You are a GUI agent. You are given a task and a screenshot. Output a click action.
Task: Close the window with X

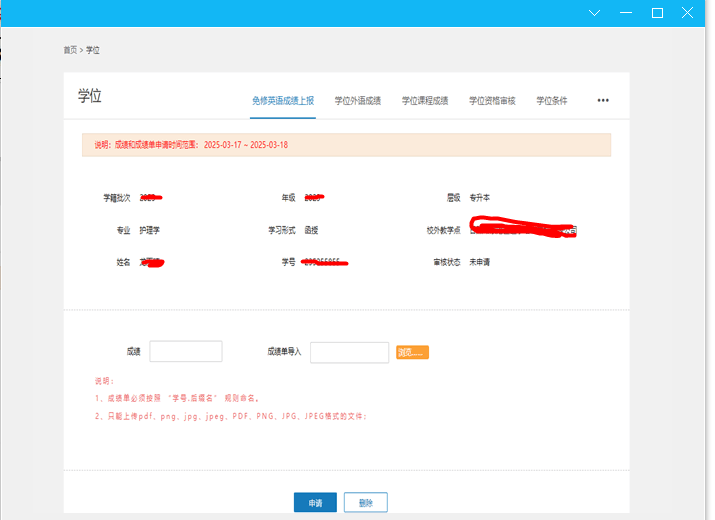coord(688,13)
